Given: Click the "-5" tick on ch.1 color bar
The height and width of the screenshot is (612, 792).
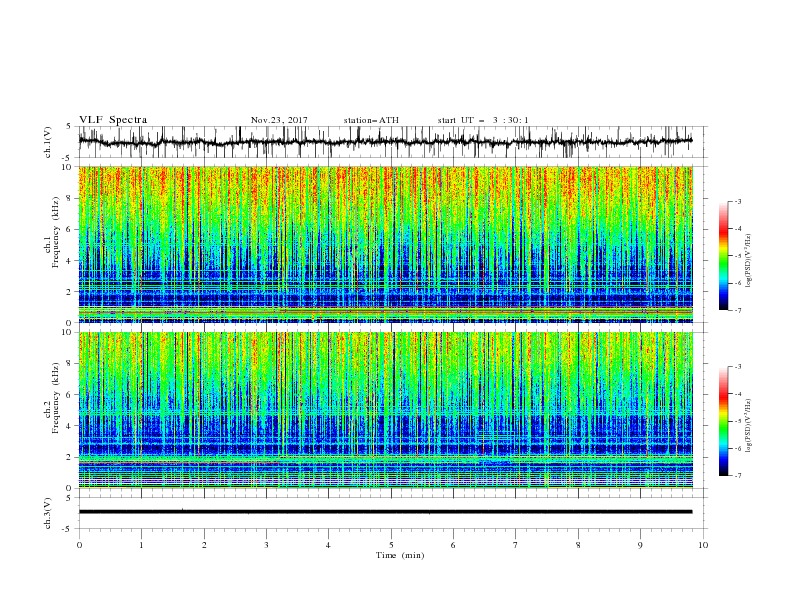Looking at the screenshot, I should coord(737,256).
